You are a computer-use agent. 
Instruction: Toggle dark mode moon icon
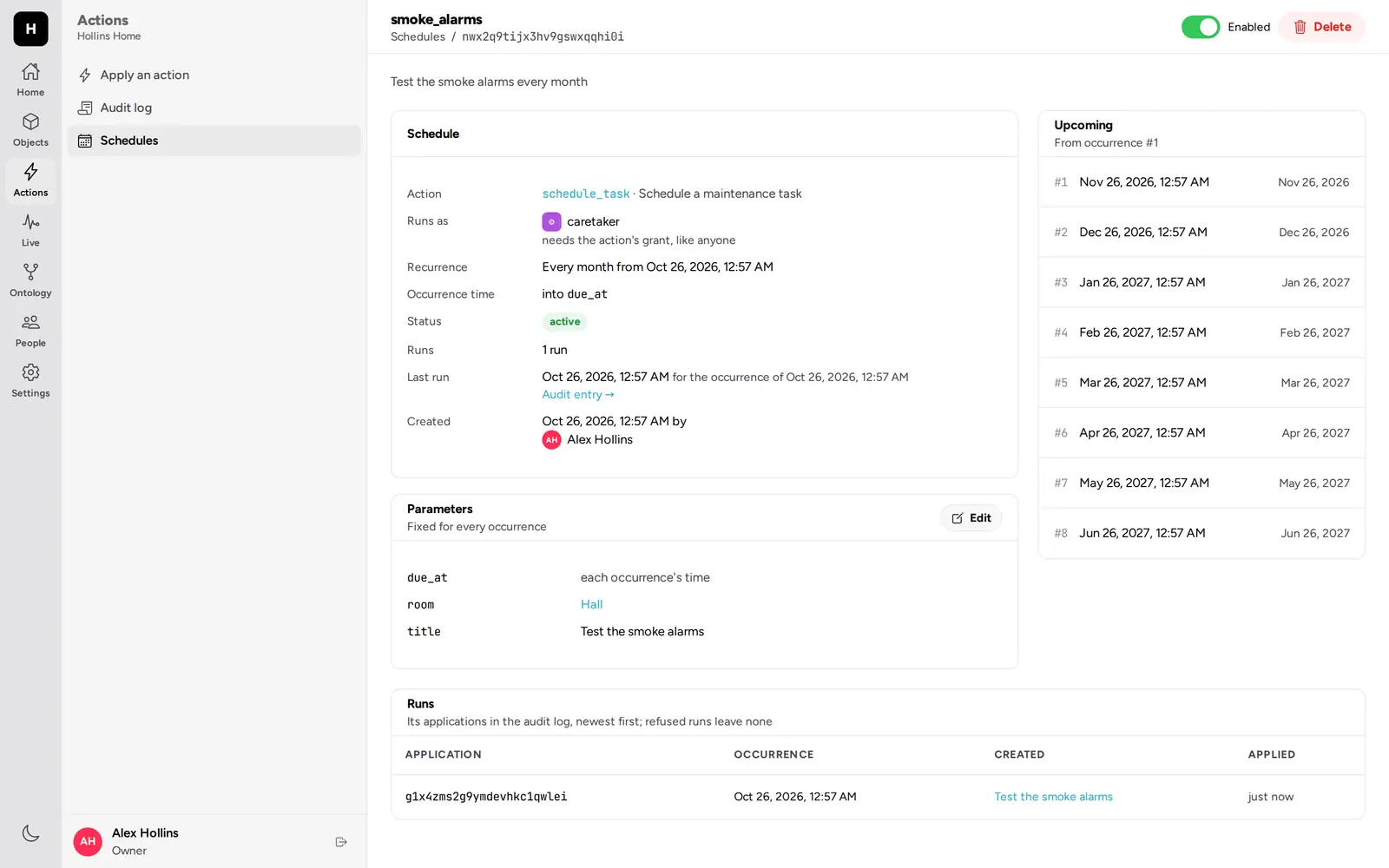30,833
